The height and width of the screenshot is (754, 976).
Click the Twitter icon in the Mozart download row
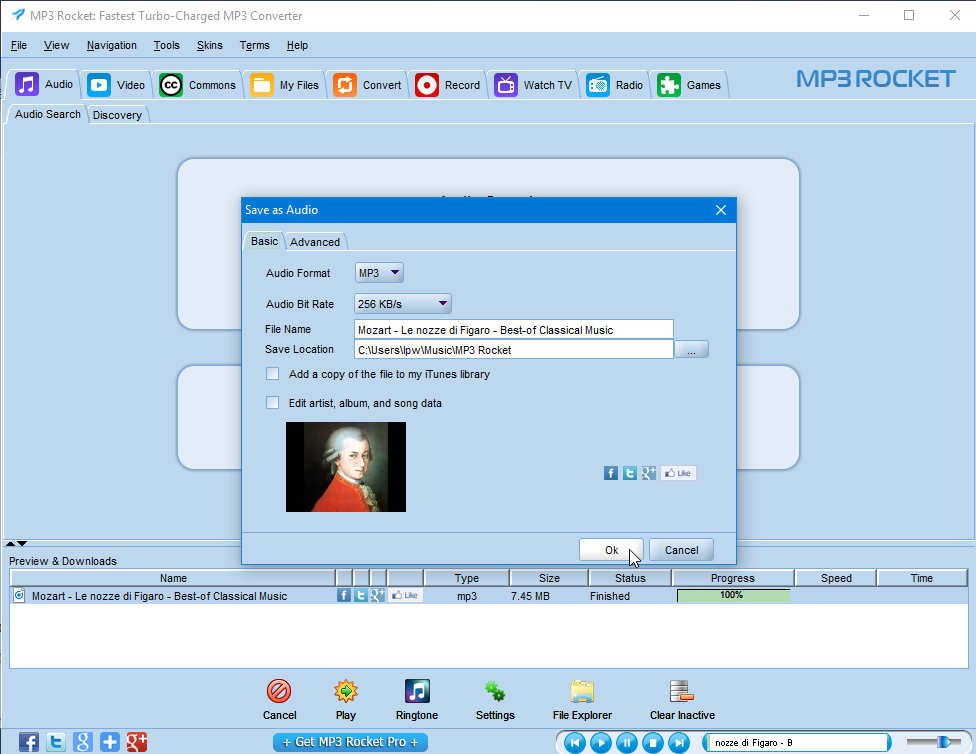click(360, 595)
